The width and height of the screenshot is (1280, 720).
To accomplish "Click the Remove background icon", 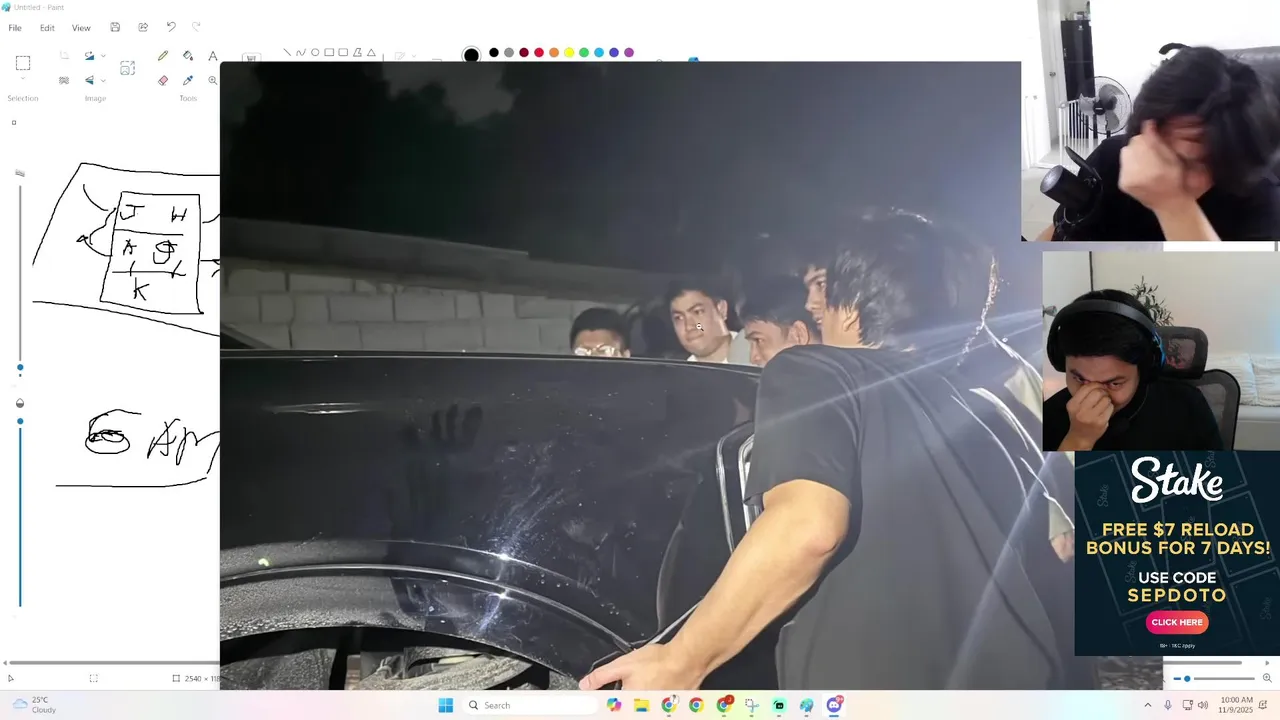I will [x=64, y=80].
